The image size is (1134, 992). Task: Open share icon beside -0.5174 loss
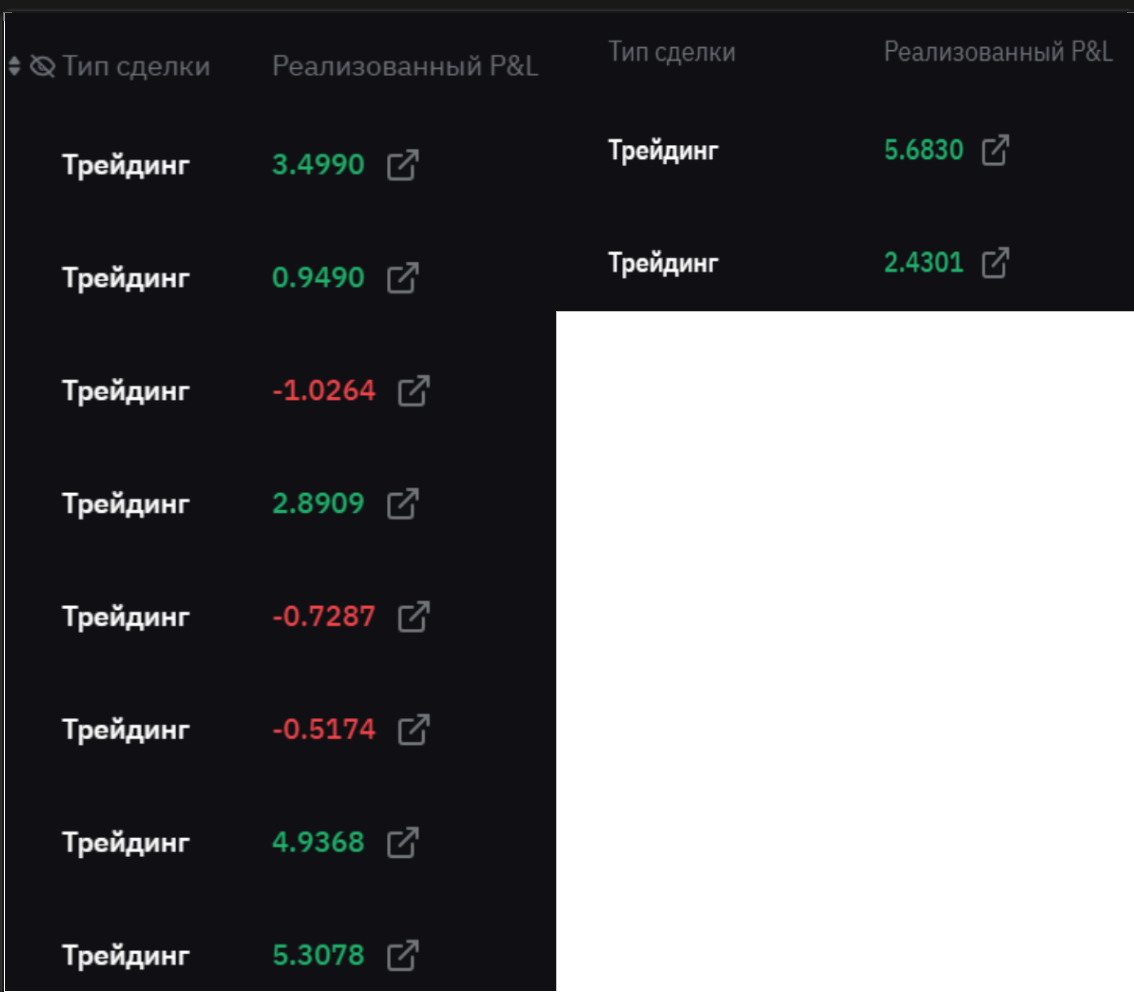[x=413, y=730]
